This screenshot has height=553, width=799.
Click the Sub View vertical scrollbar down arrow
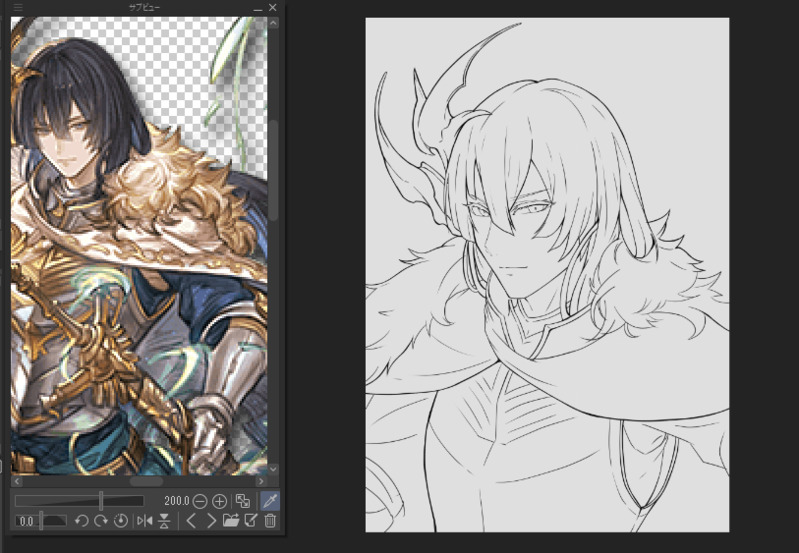(x=273, y=468)
